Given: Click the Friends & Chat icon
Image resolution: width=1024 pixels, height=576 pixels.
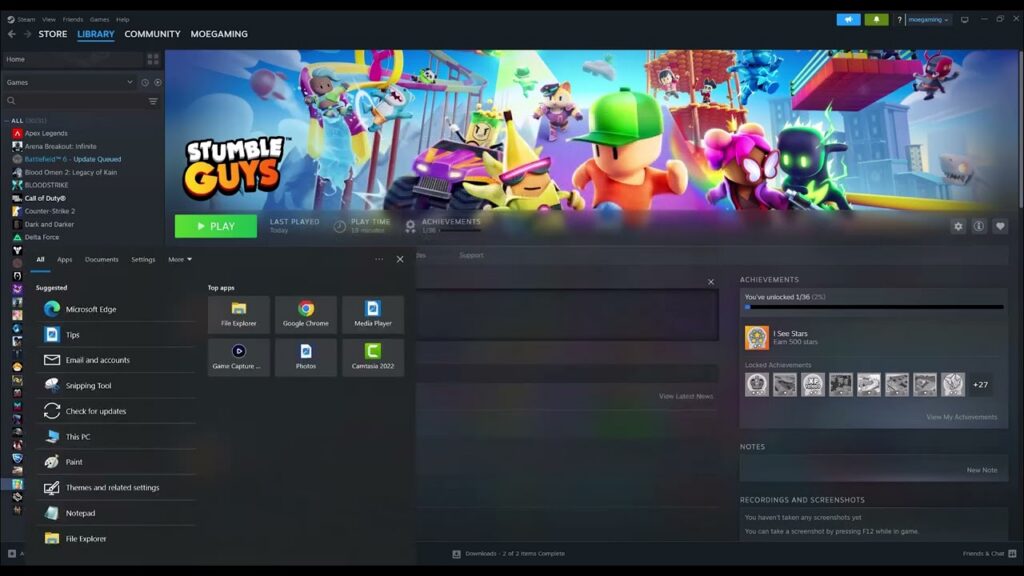Looking at the screenshot, I should pyautogui.click(x=1012, y=554).
